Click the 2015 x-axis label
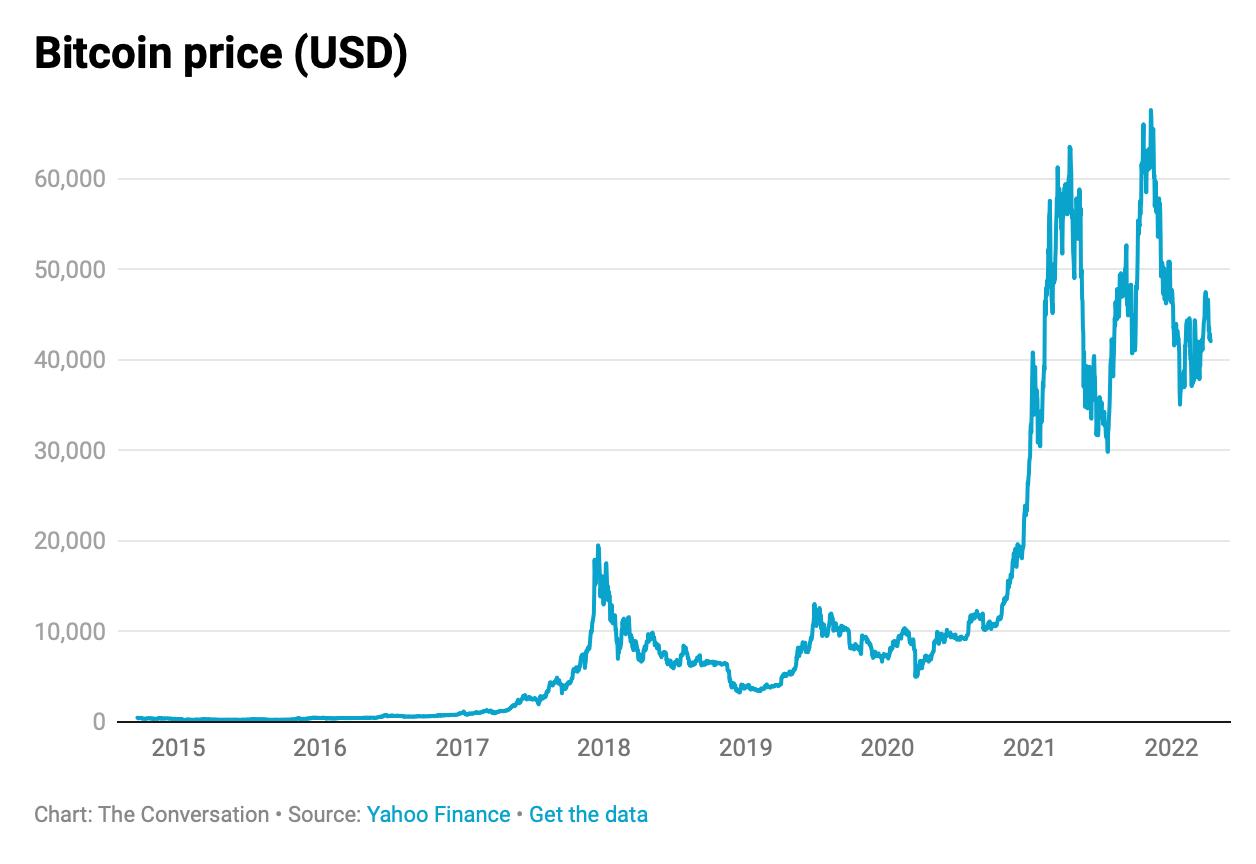Screen dimensions: 1256x864 178,748
